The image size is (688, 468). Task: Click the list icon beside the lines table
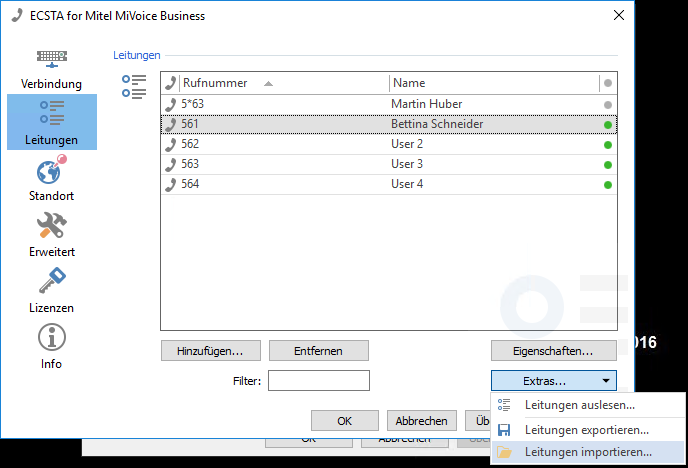coord(133,86)
